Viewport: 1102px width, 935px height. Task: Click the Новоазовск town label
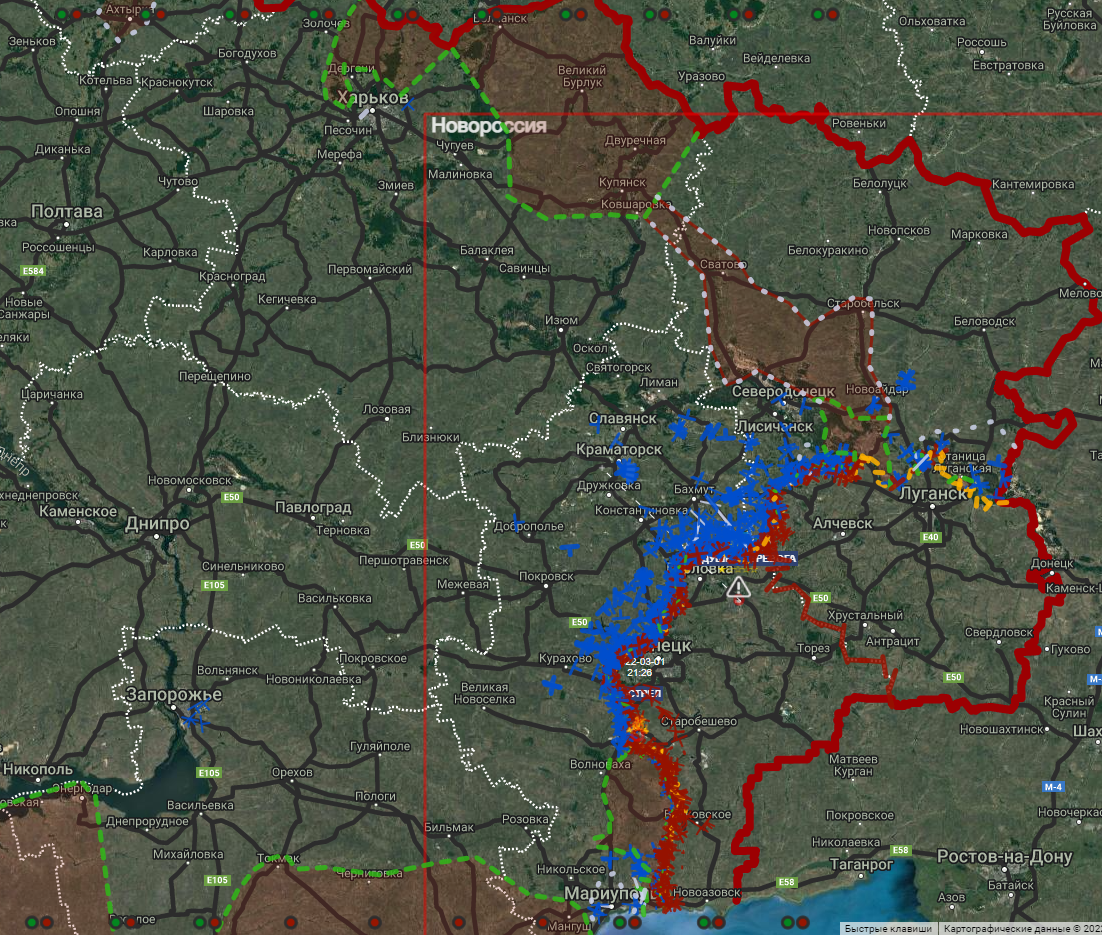click(706, 892)
